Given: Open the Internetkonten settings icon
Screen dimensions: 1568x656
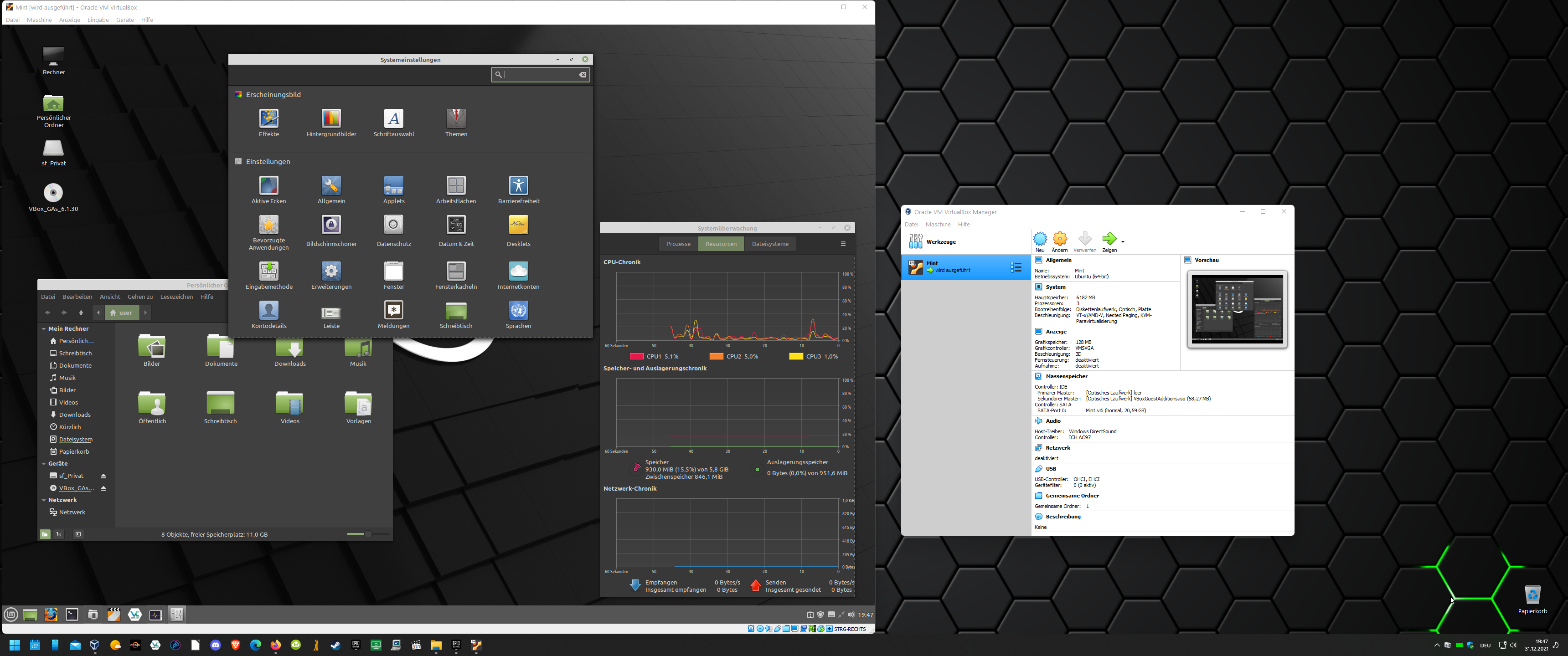Looking at the screenshot, I should [518, 272].
